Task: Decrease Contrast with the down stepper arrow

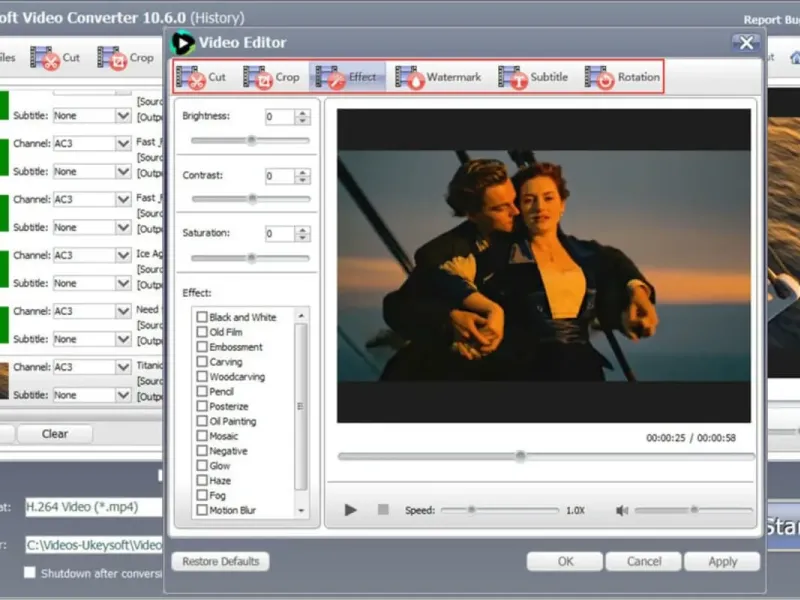Action: click(303, 180)
